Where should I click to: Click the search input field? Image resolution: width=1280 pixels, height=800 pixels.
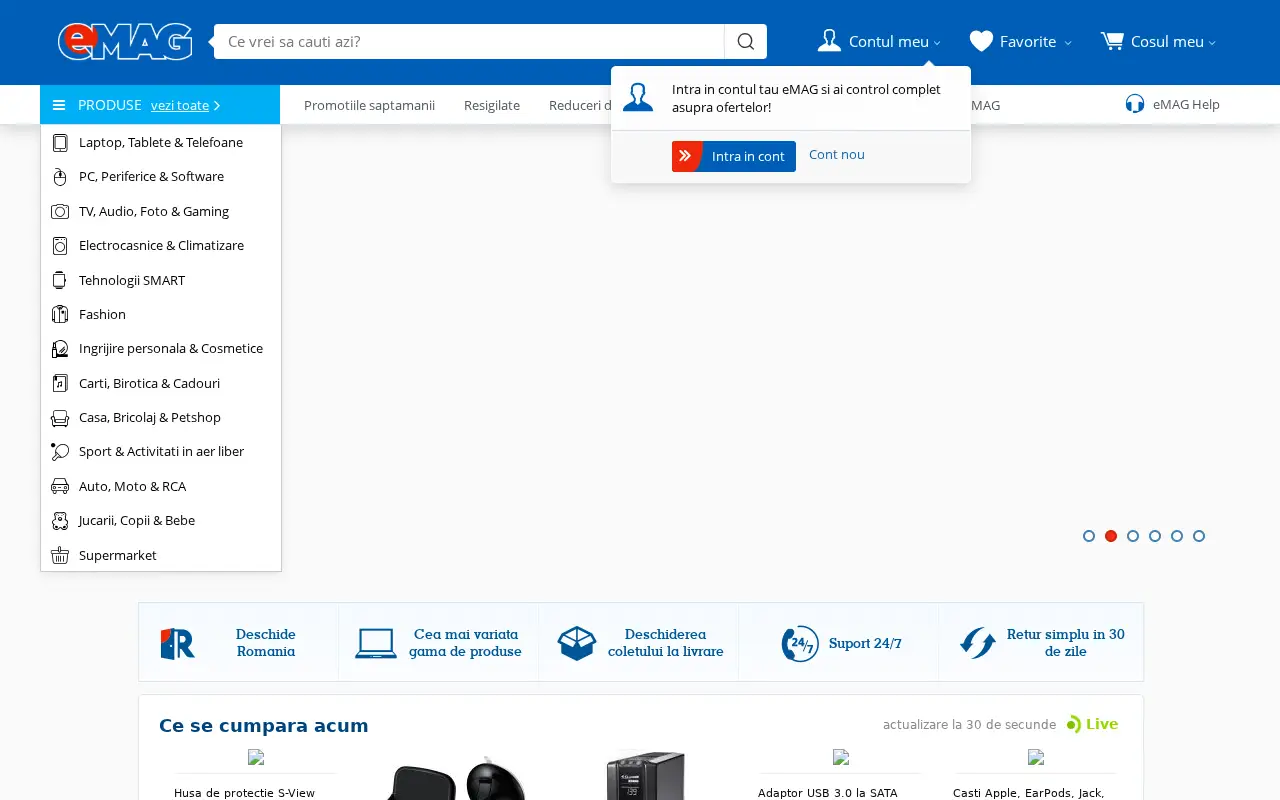coord(469,41)
